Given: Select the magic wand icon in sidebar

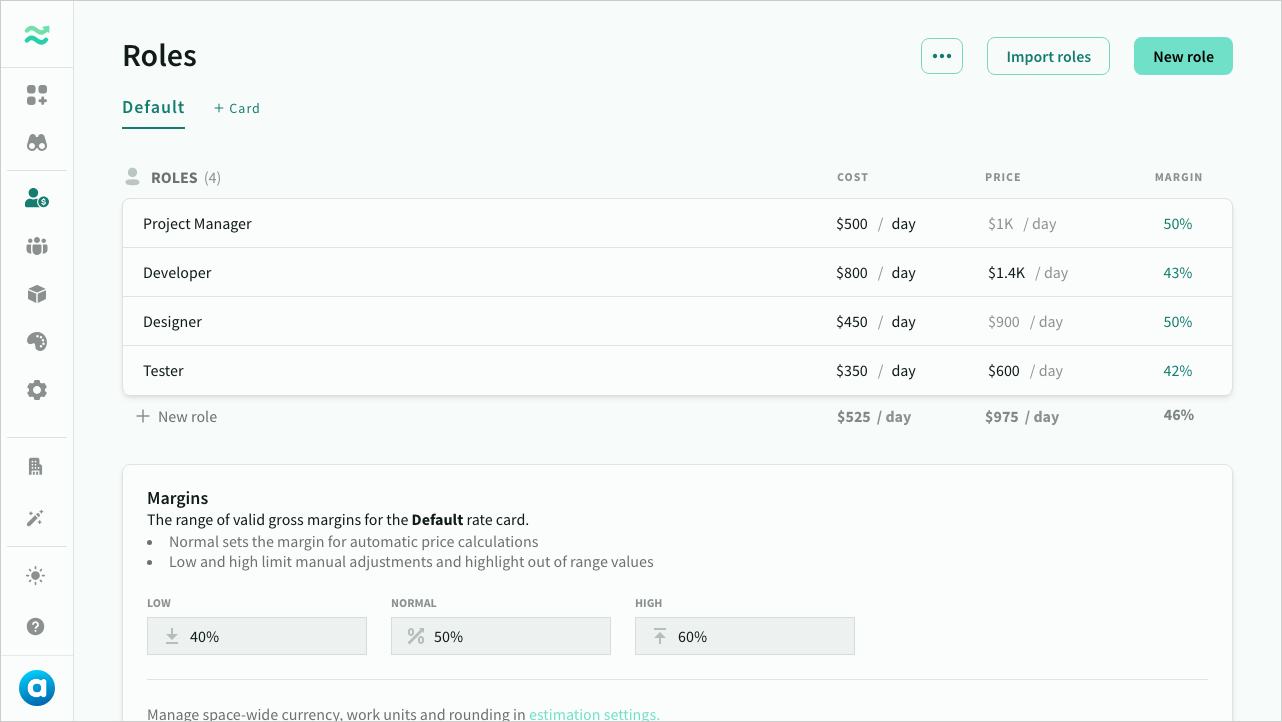Looking at the screenshot, I should 36,518.
